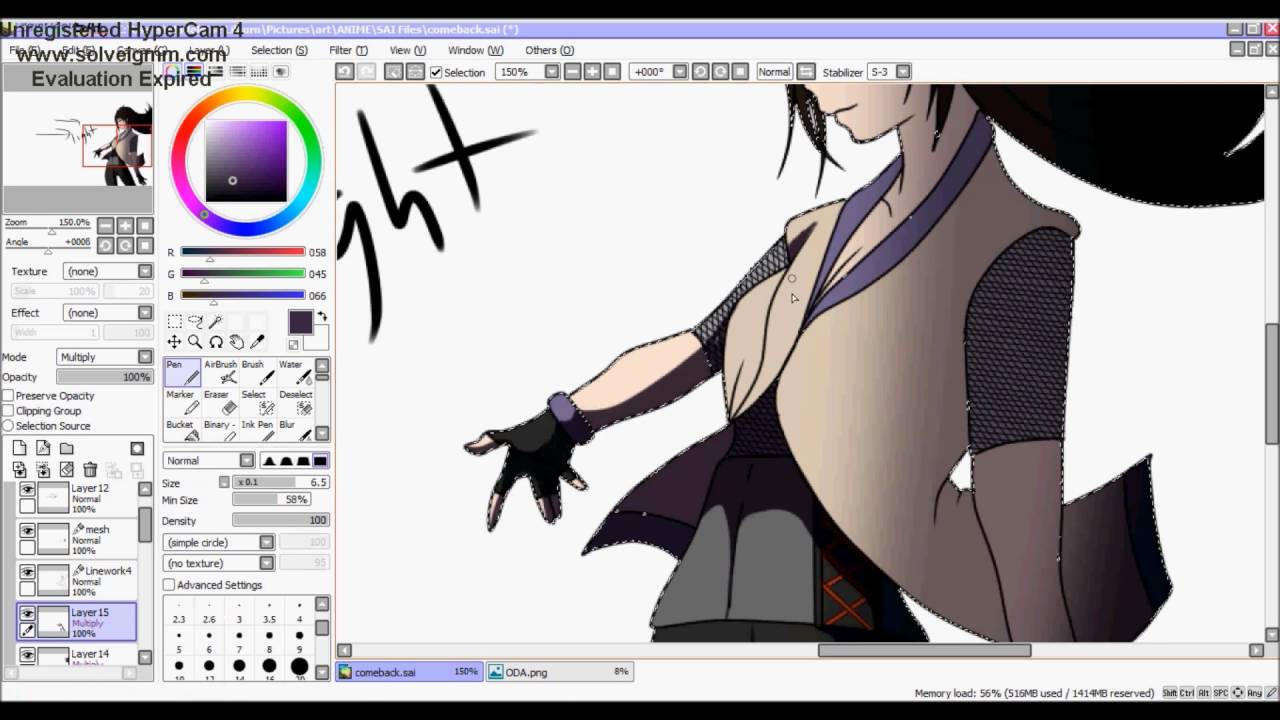Create a new layer folder
The image size is (1280, 720).
tap(67, 449)
